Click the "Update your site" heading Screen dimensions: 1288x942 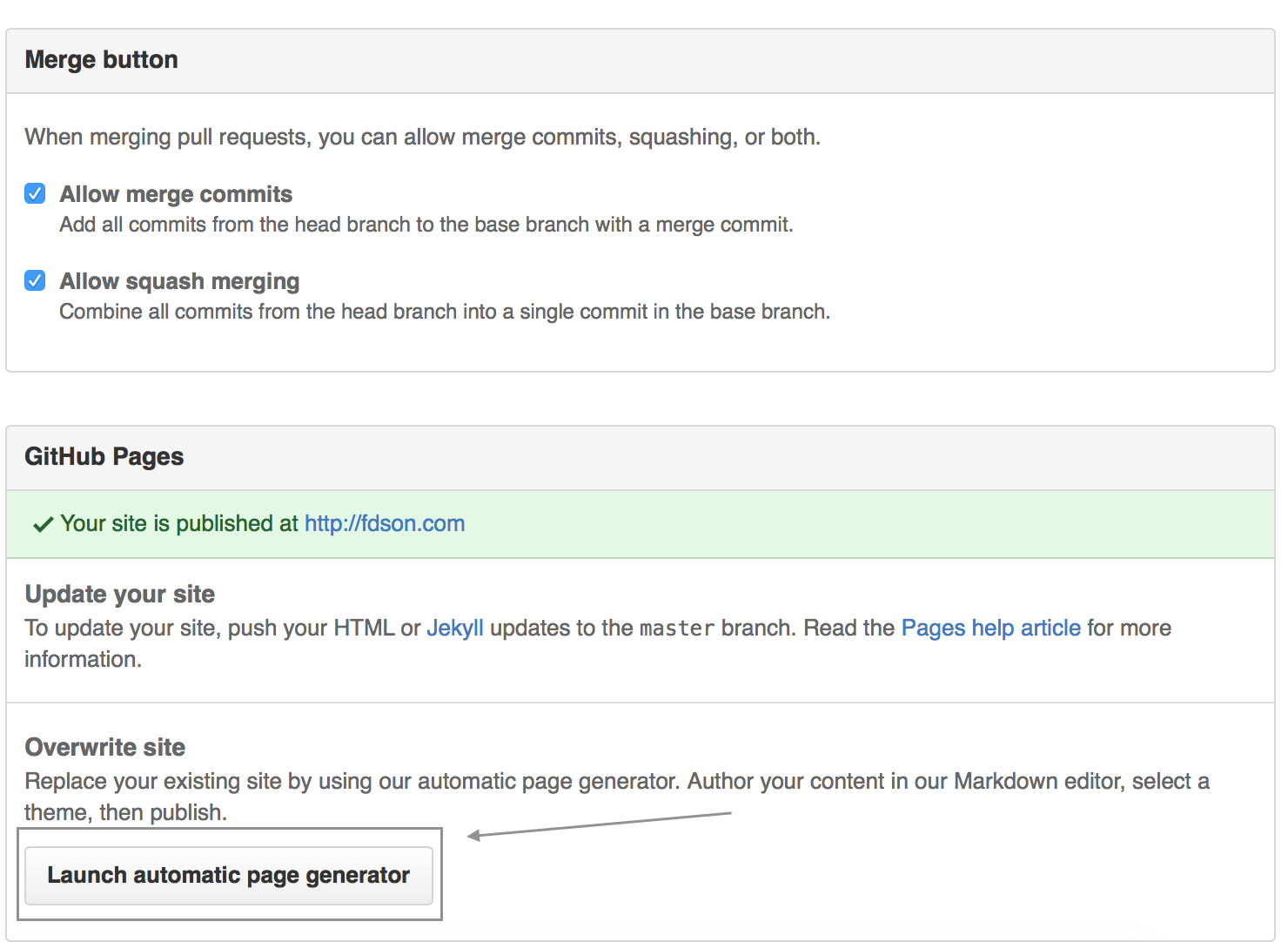click(120, 594)
